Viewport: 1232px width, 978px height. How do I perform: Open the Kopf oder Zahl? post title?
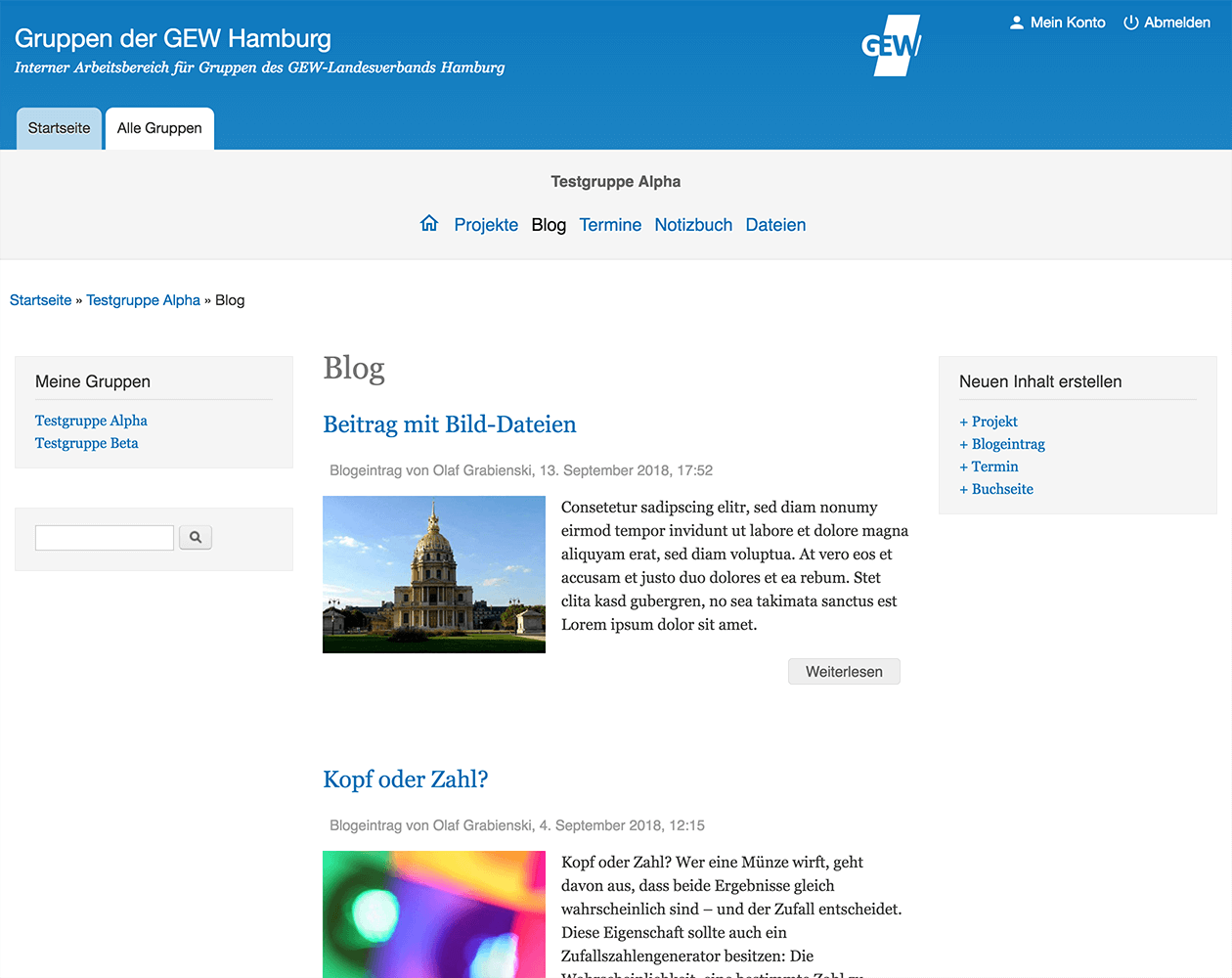[x=405, y=779]
